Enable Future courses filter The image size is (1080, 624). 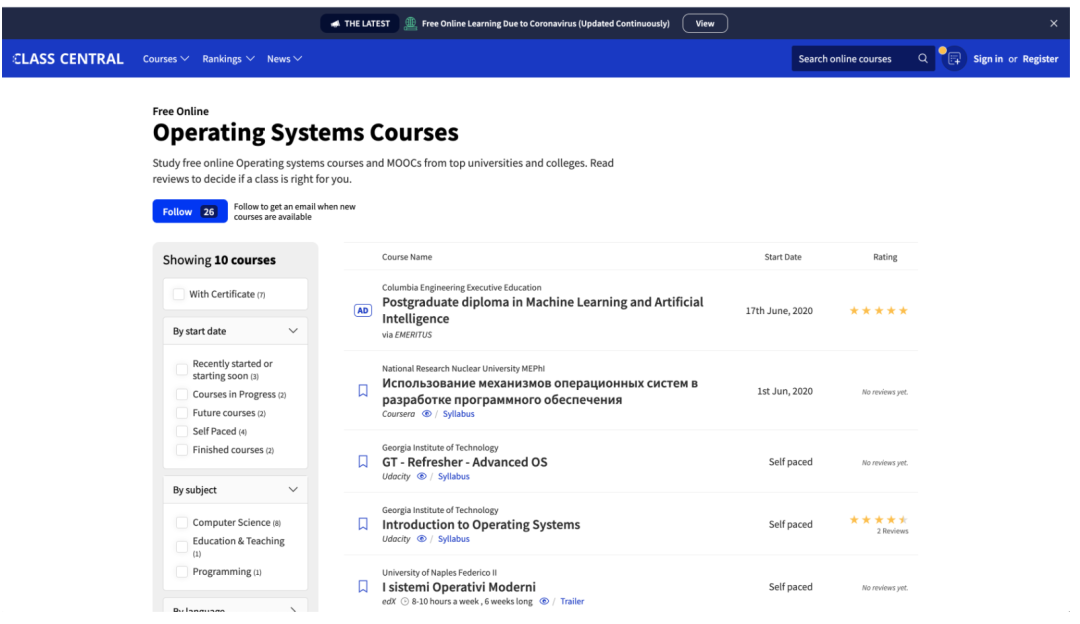click(182, 413)
